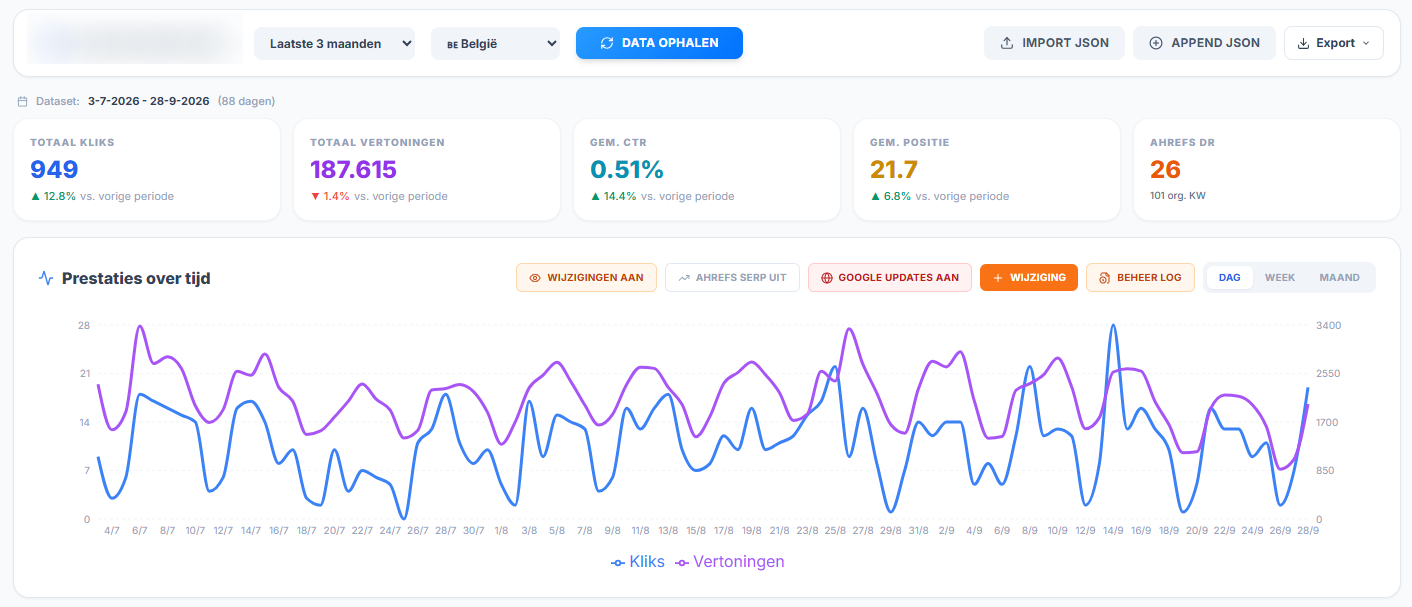Click the dataset date range 3-7-2026 - 28-9-2026
The image size is (1412, 607).
(x=148, y=101)
